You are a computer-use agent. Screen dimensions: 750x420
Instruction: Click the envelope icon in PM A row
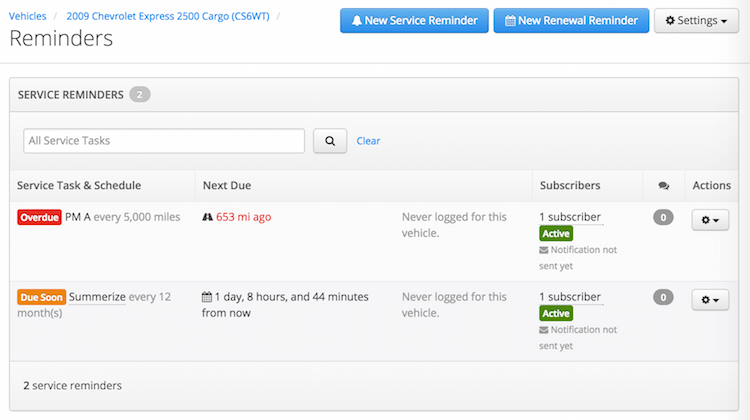(x=544, y=250)
